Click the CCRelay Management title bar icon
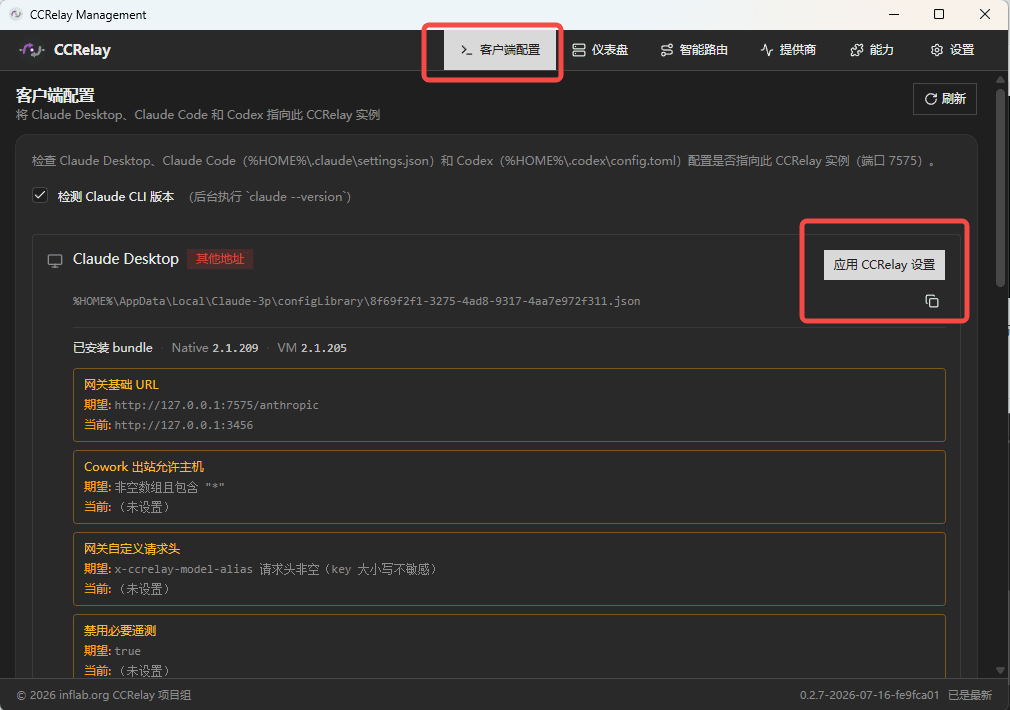Image resolution: width=1010 pixels, height=710 pixels. [15, 14]
